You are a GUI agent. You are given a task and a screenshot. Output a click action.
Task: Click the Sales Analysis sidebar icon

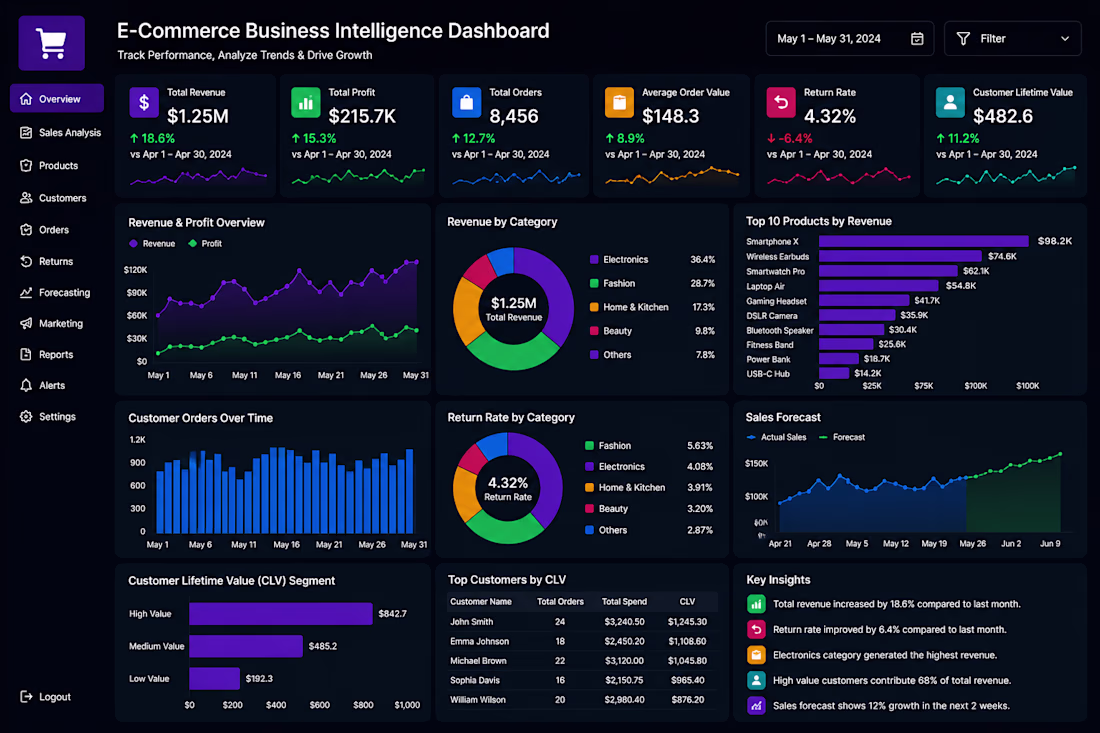[x=26, y=133]
